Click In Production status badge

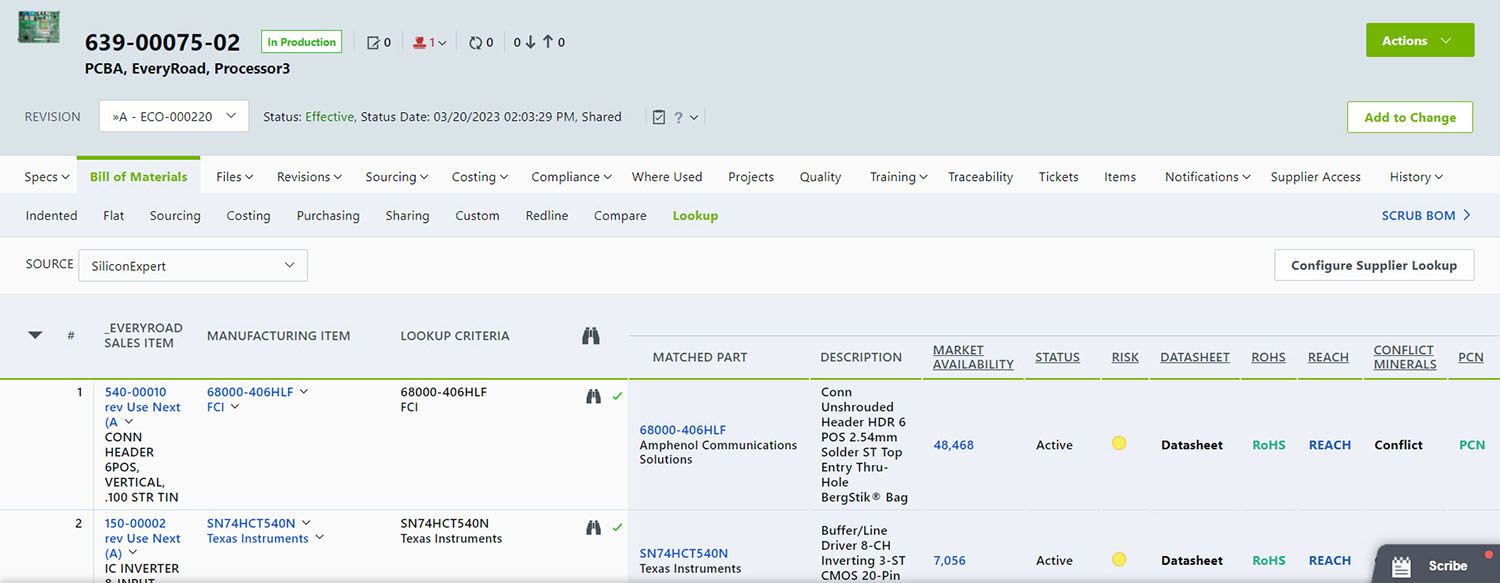301,42
